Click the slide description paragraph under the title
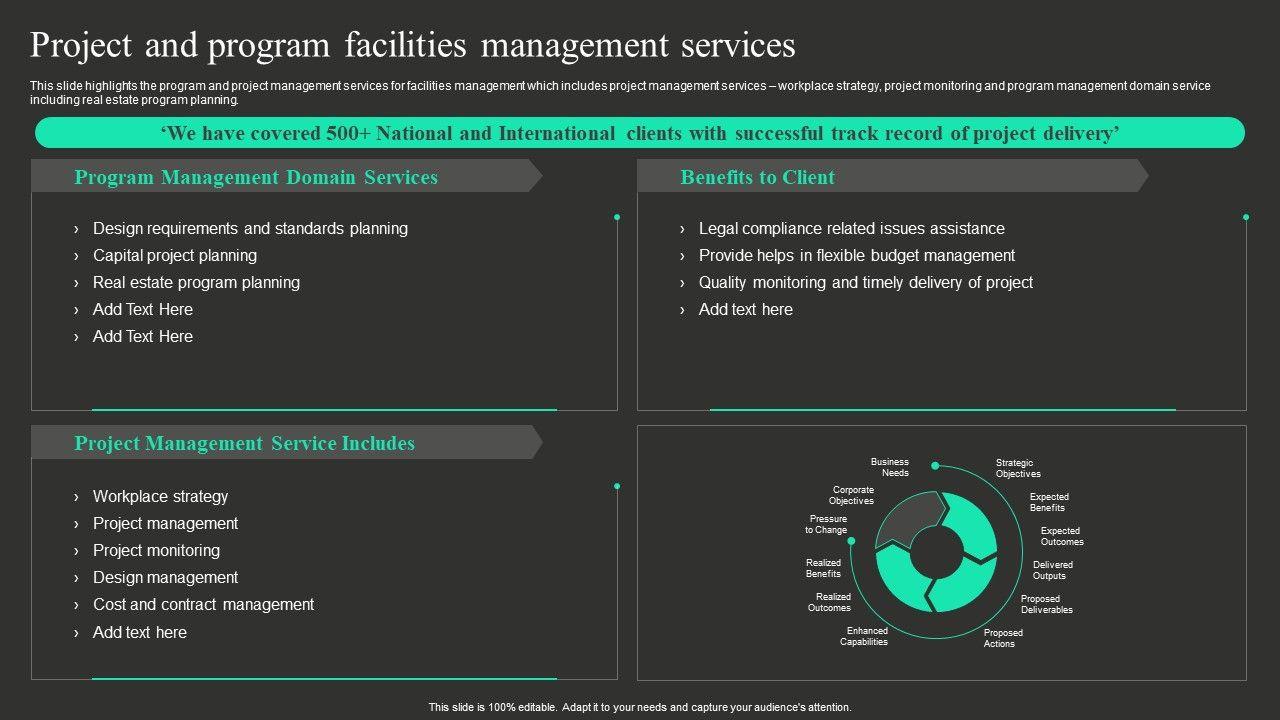 click(x=620, y=93)
